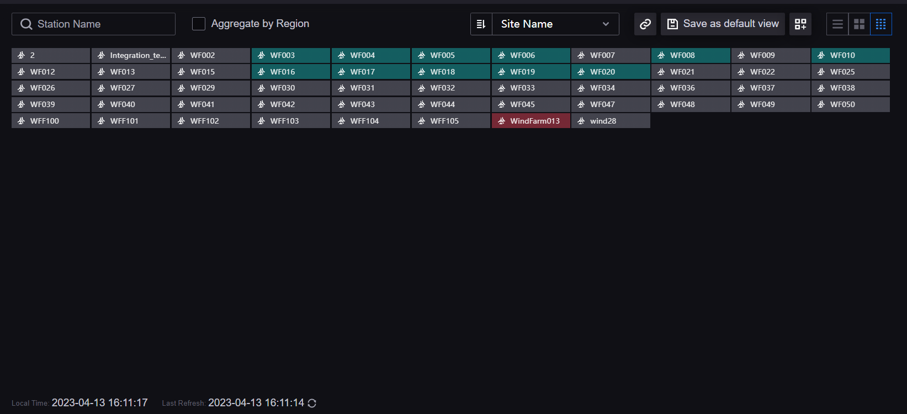Image resolution: width=907 pixels, height=414 pixels.
Task: Click the Site Name dropdown chevron arrow
Action: [x=605, y=24]
